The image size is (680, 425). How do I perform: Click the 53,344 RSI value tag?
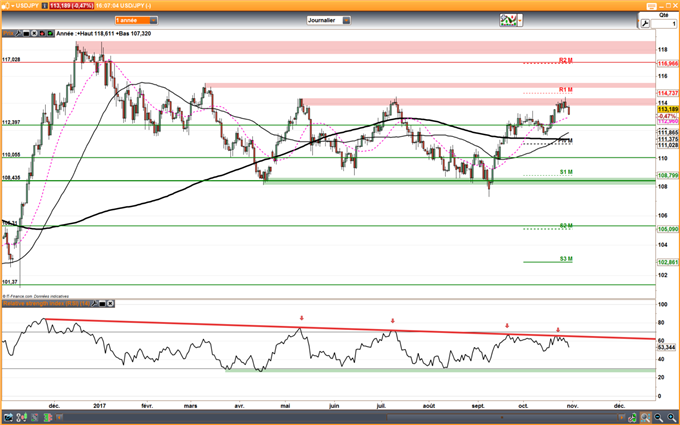[667, 347]
